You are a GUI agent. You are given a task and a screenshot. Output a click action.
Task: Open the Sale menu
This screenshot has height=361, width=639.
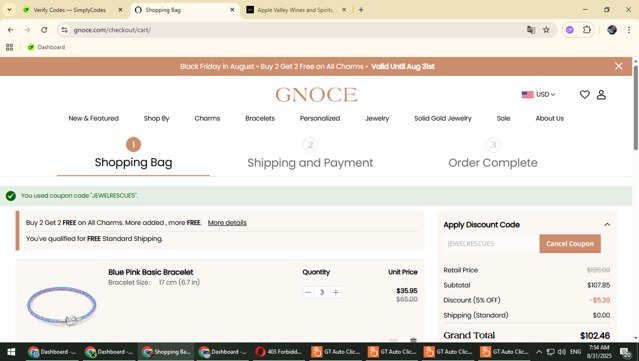tap(503, 119)
